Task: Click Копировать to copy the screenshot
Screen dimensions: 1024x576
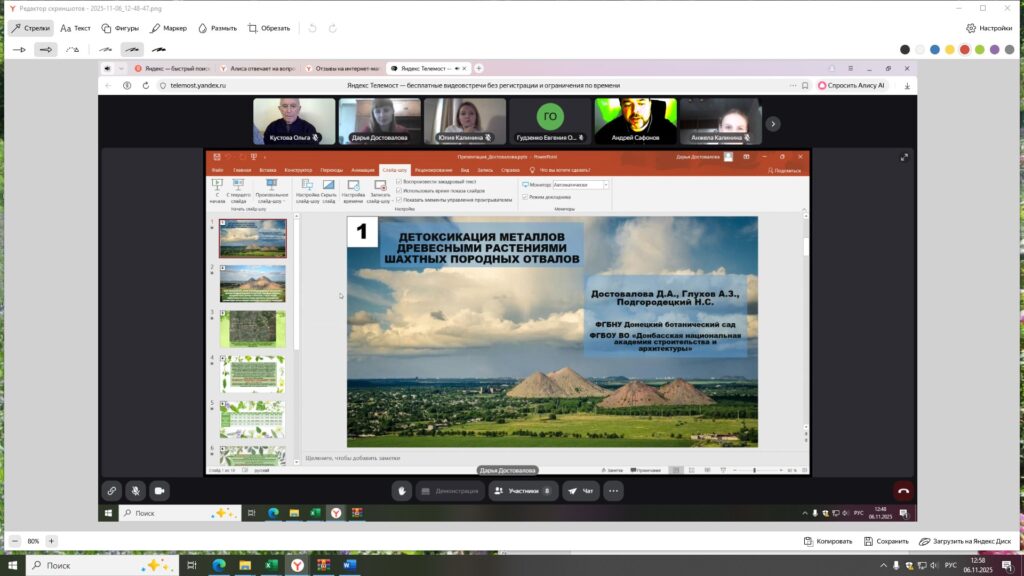Action: click(x=827, y=541)
